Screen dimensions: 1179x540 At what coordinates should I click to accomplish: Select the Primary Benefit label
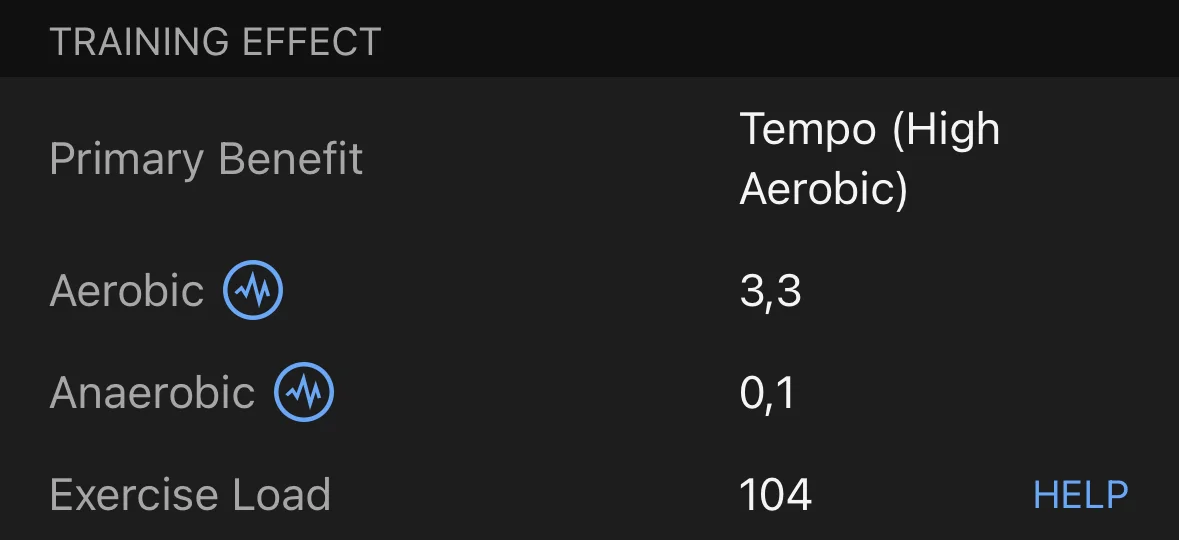click(x=206, y=159)
